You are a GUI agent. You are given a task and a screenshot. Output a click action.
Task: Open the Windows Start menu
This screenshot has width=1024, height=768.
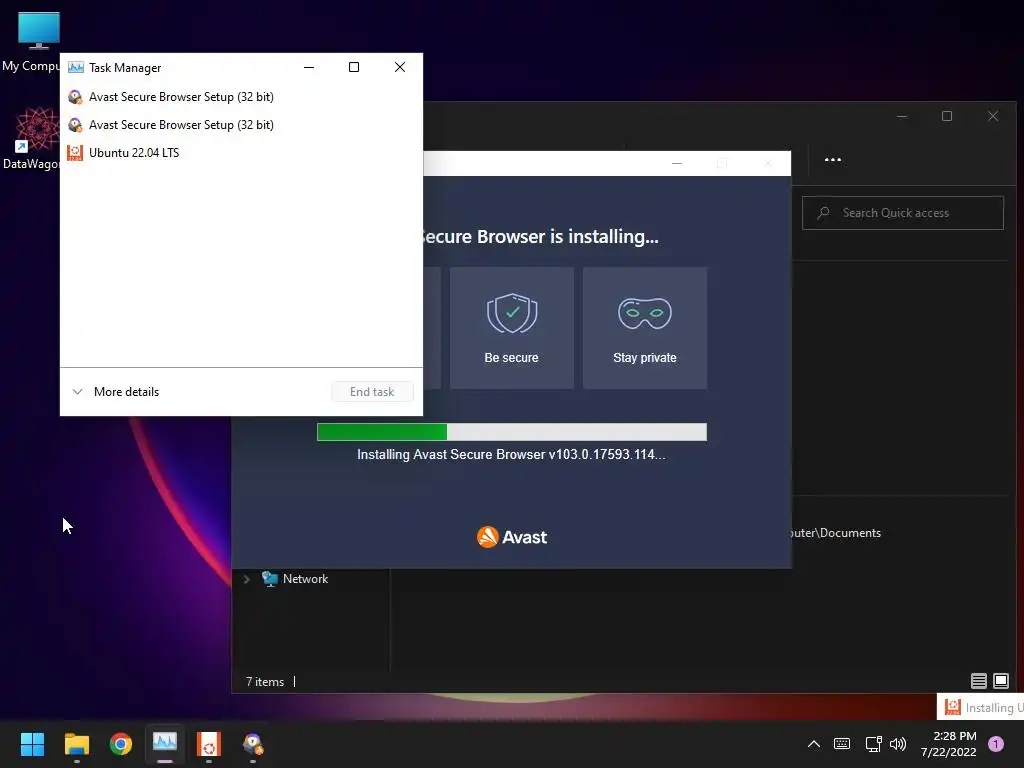[x=32, y=744]
